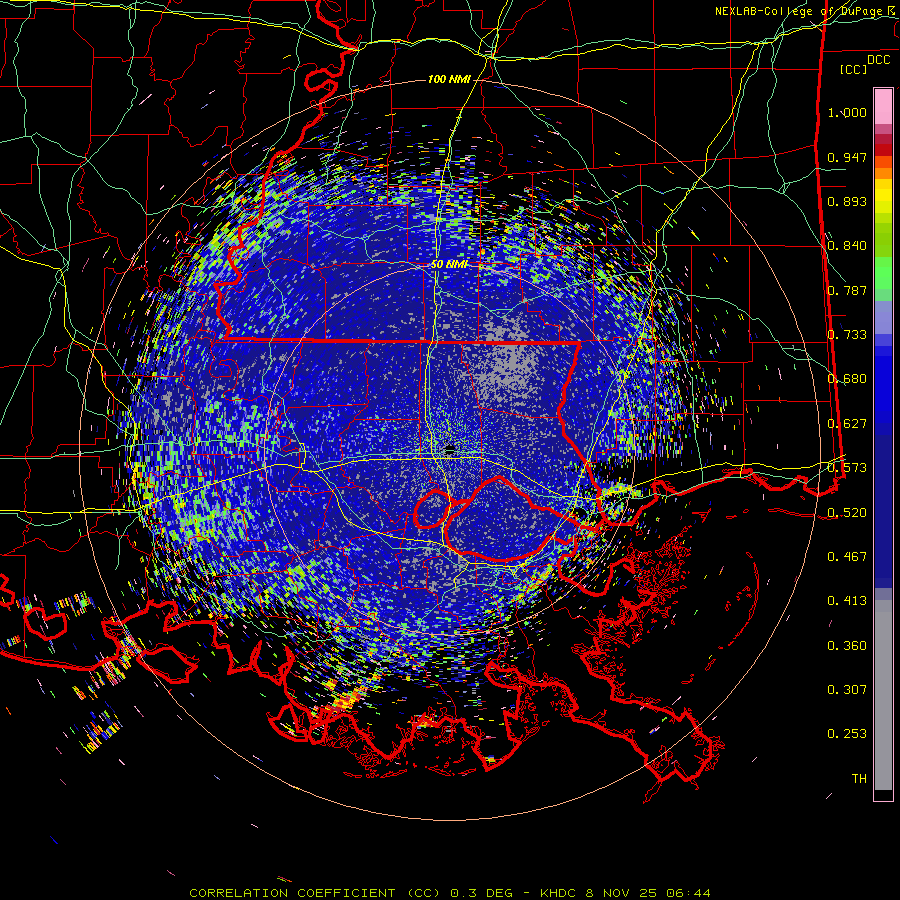The width and height of the screenshot is (900, 900).
Task: Click the Correlation Coefficient KHDC caption text
Action: click(x=449, y=893)
